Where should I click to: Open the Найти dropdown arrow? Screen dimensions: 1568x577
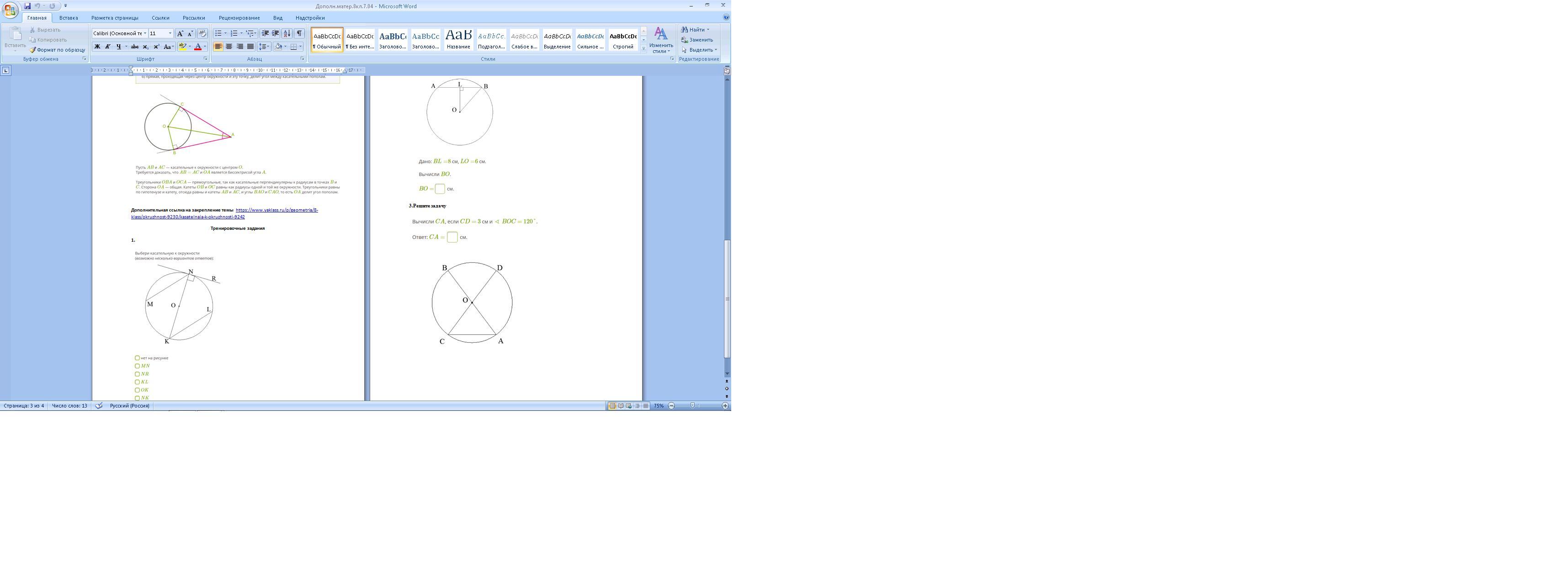[x=708, y=30]
